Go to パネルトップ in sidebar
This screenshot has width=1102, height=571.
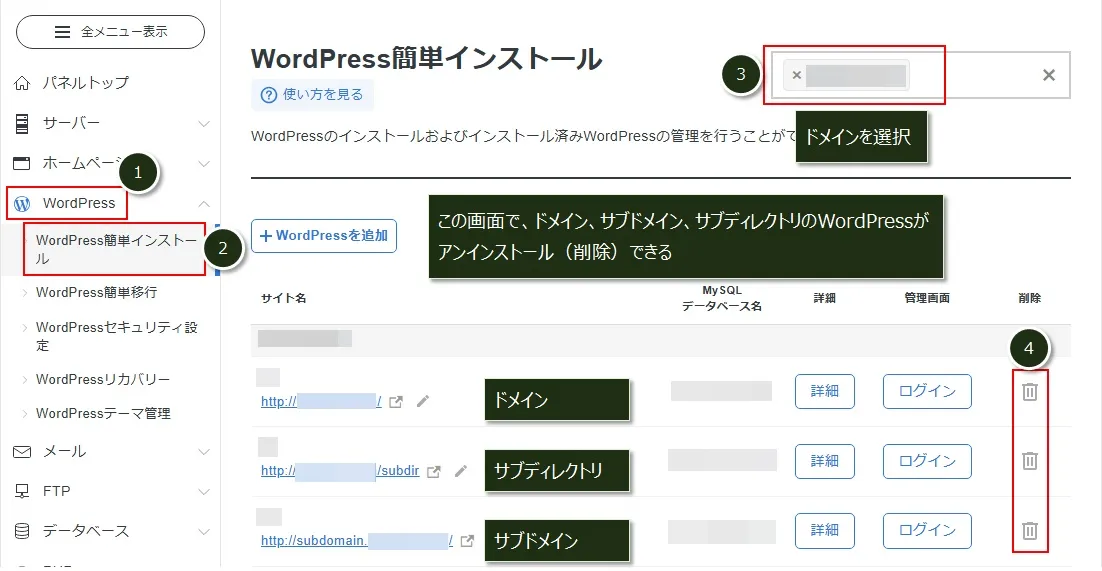(86, 83)
